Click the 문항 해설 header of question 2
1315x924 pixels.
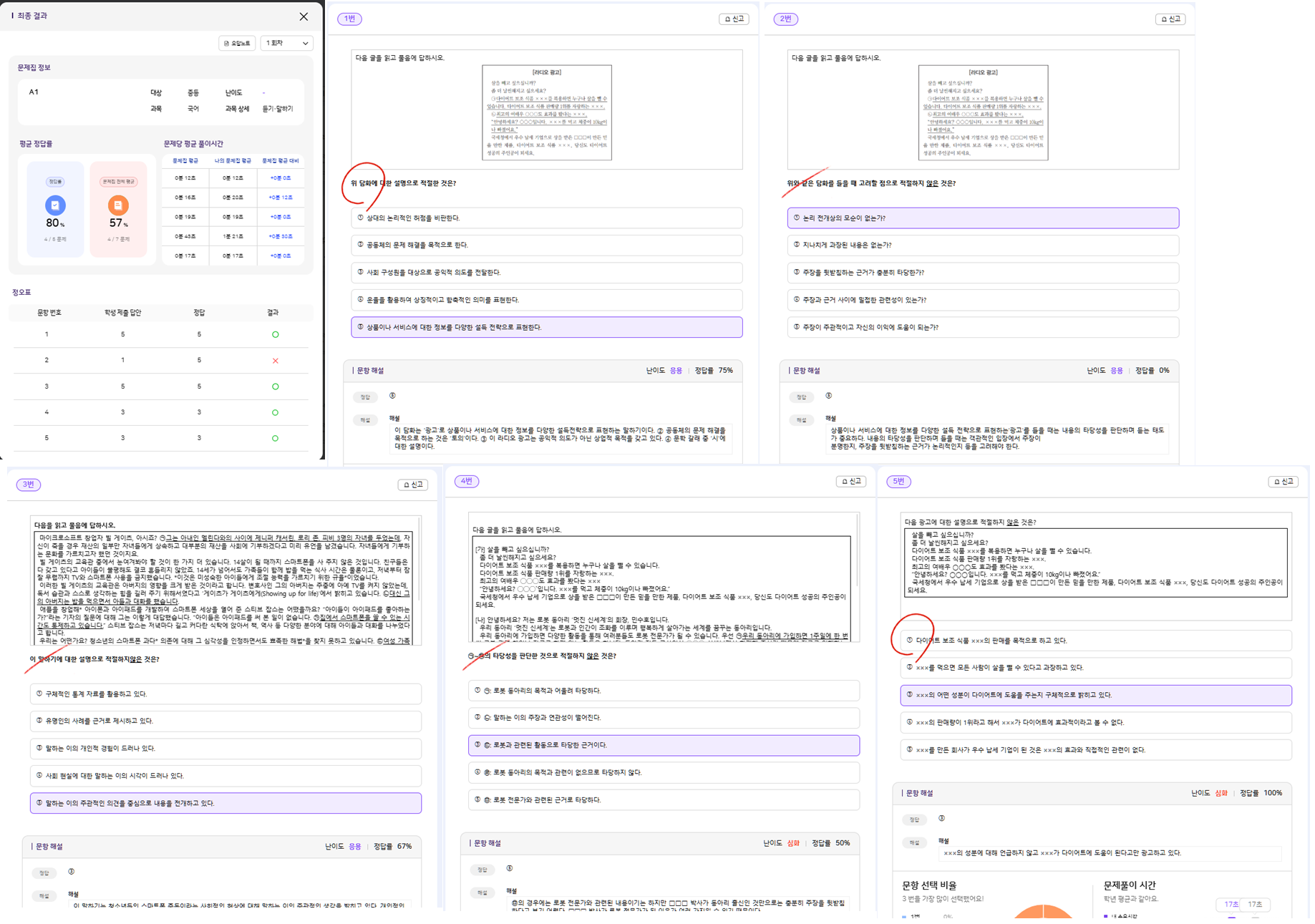coord(805,371)
